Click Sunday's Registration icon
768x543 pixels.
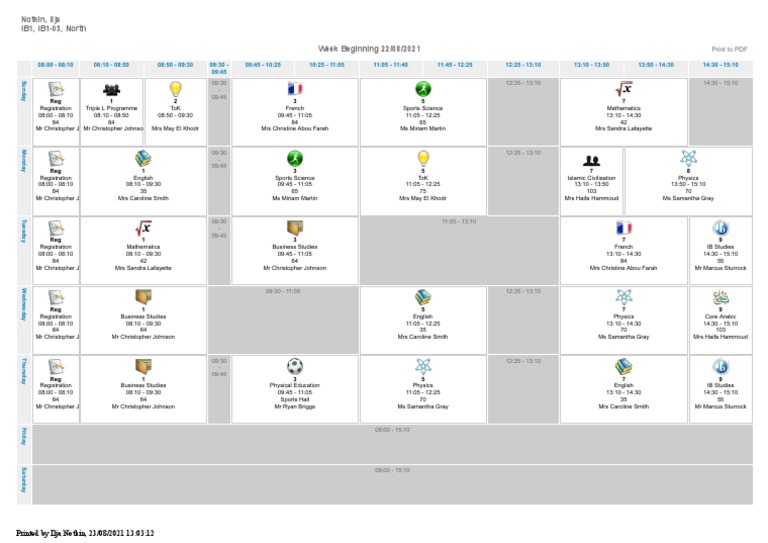tap(56, 89)
